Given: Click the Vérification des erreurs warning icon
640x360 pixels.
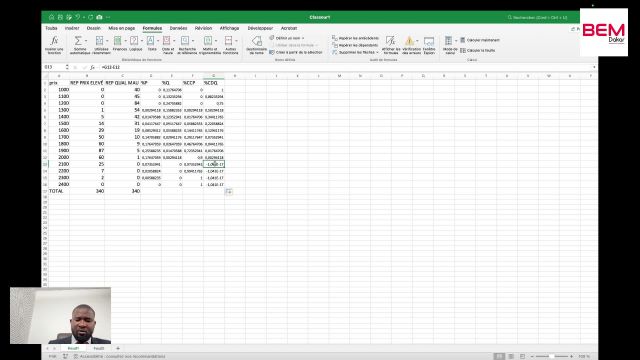Looking at the screenshot, I should [409, 41].
